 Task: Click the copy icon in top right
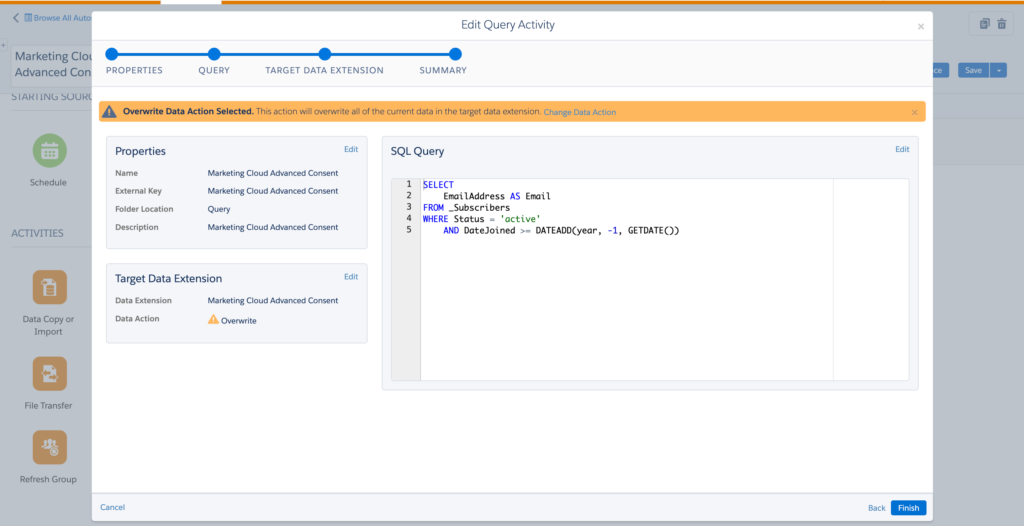point(984,24)
